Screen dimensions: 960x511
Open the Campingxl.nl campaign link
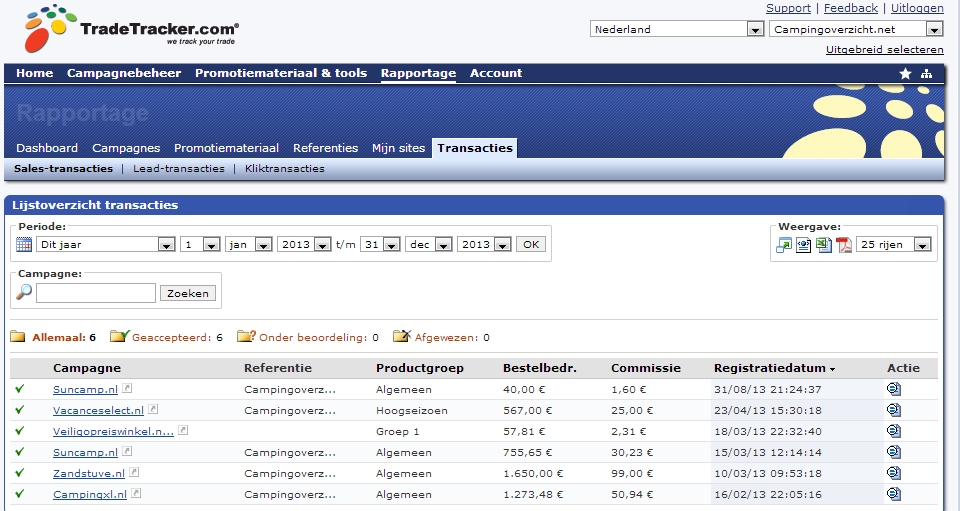[x=90, y=494]
